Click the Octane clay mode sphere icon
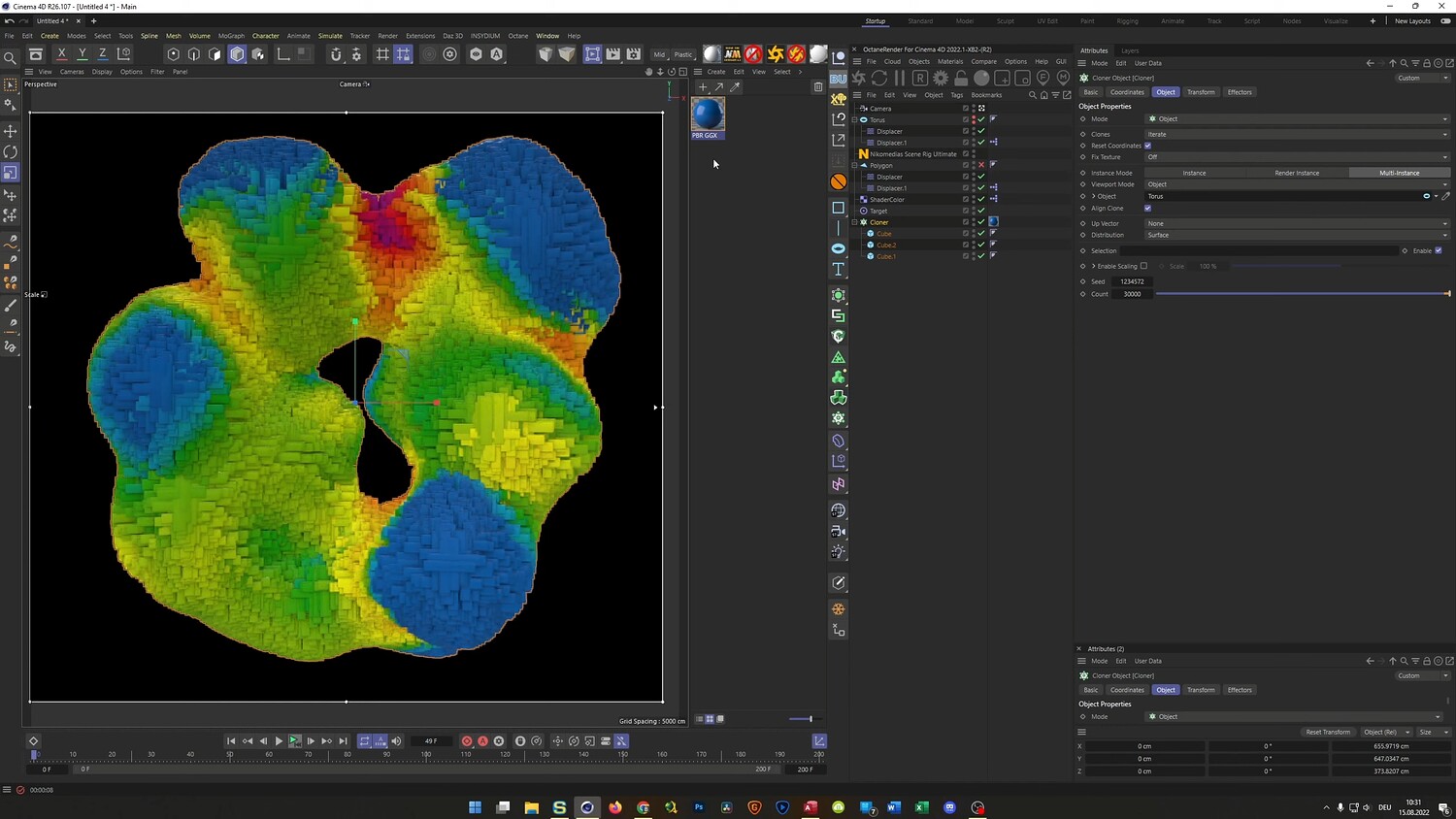This screenshot has height=819, width=1456. pyautogui.click(x=981, y=78)
